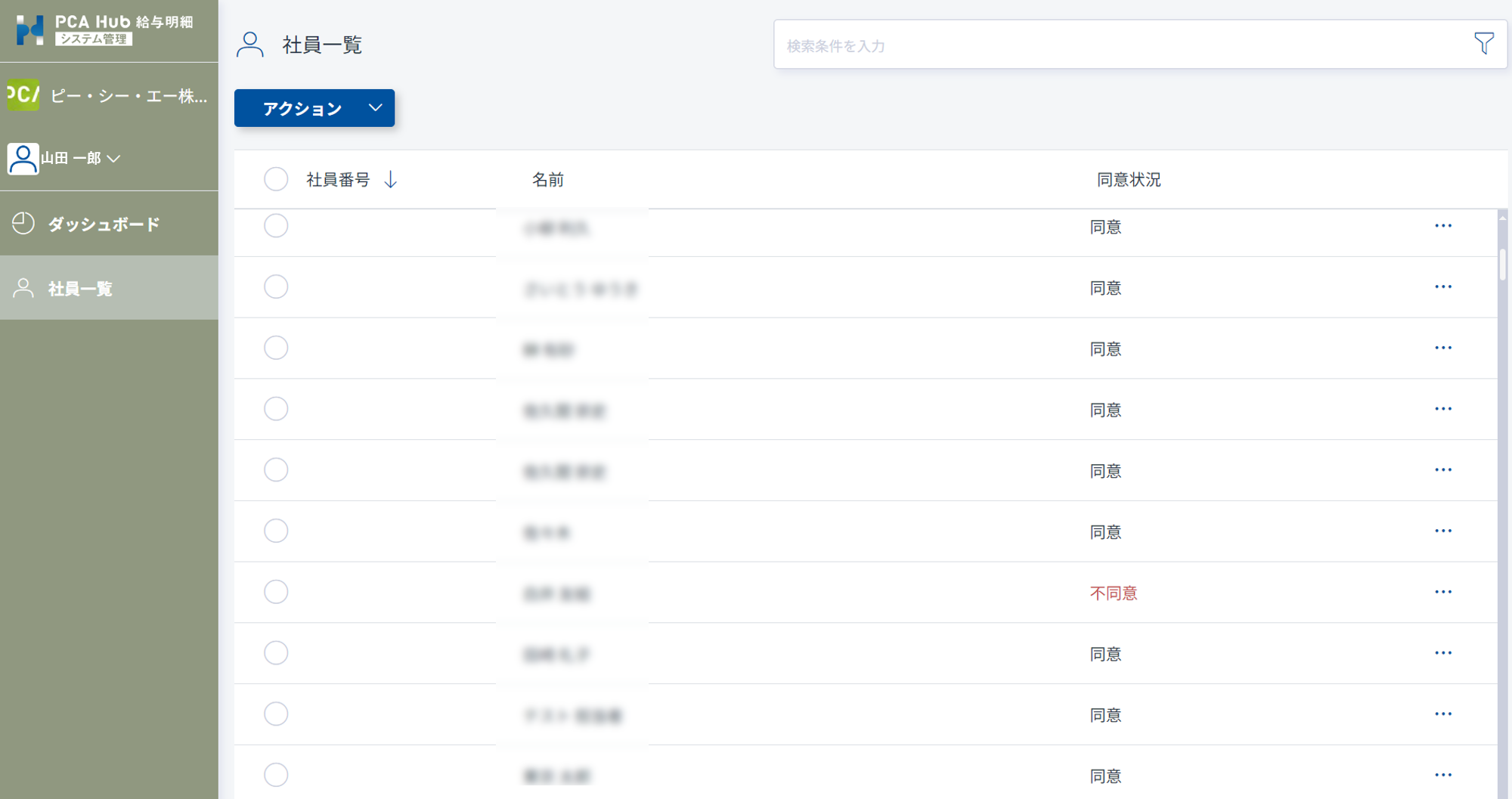The height and width of the screenshot is (799, 1512).
Task: Select the checkbox in the row just above 不同意
Action: point(276,531)
